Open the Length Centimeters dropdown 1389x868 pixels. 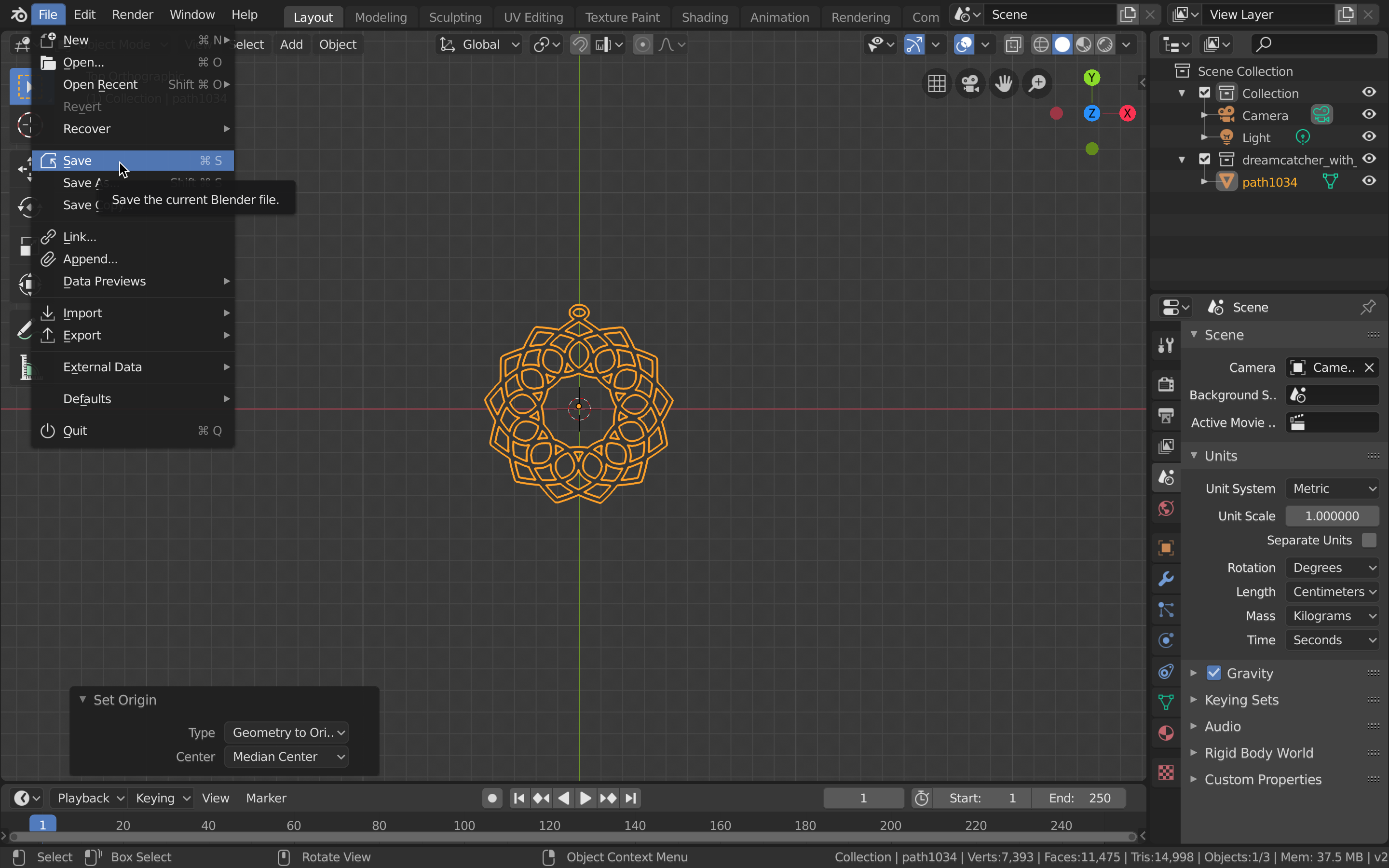[1332, 592]
